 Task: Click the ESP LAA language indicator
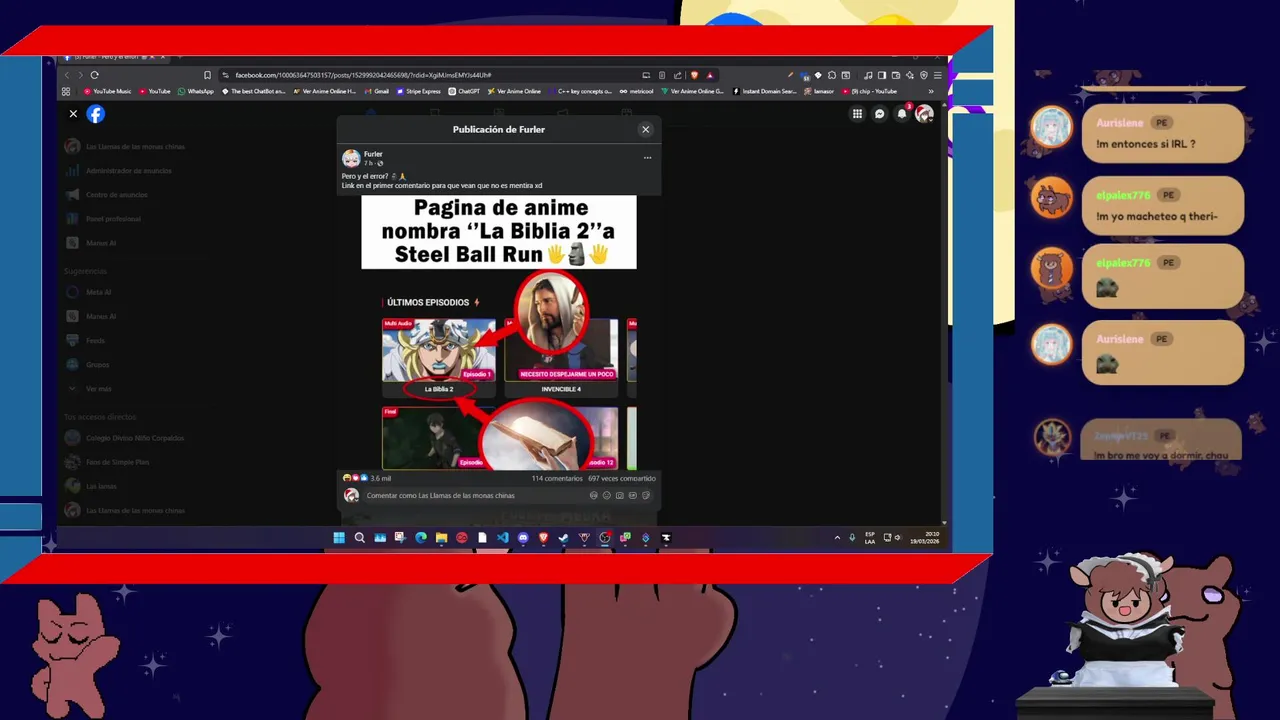point(870,538)
